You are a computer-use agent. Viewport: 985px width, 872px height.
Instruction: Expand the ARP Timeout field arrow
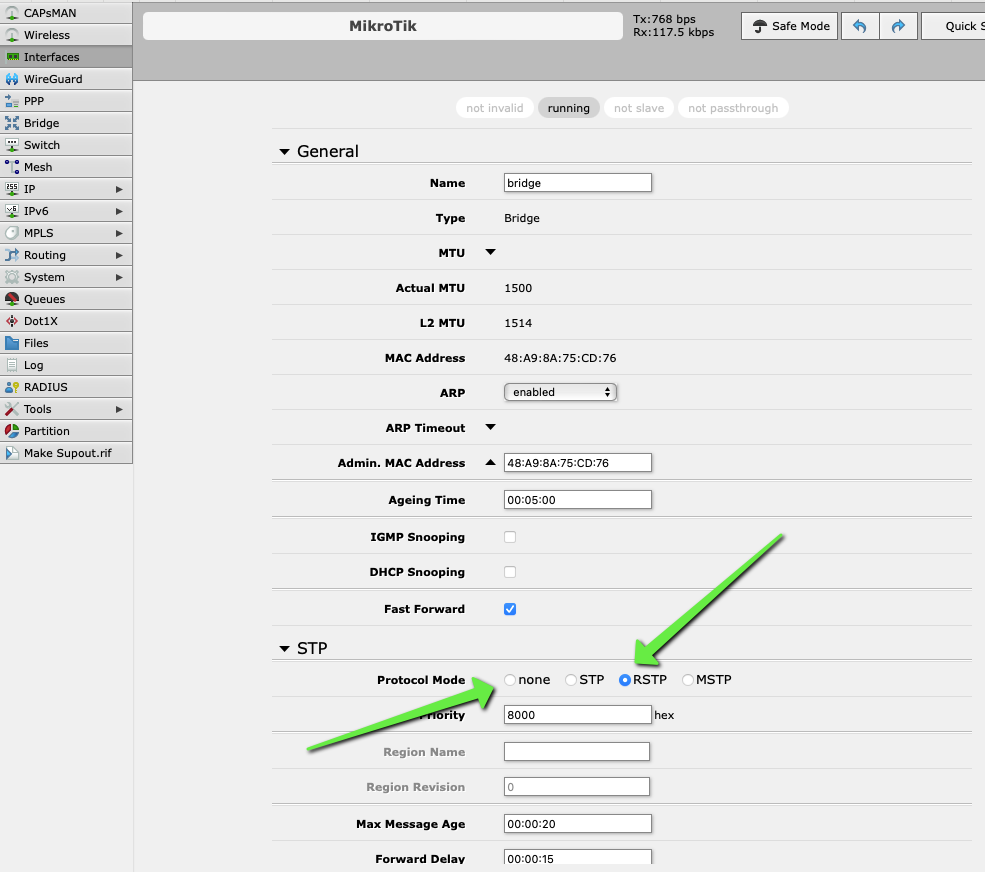pos(491,427)
